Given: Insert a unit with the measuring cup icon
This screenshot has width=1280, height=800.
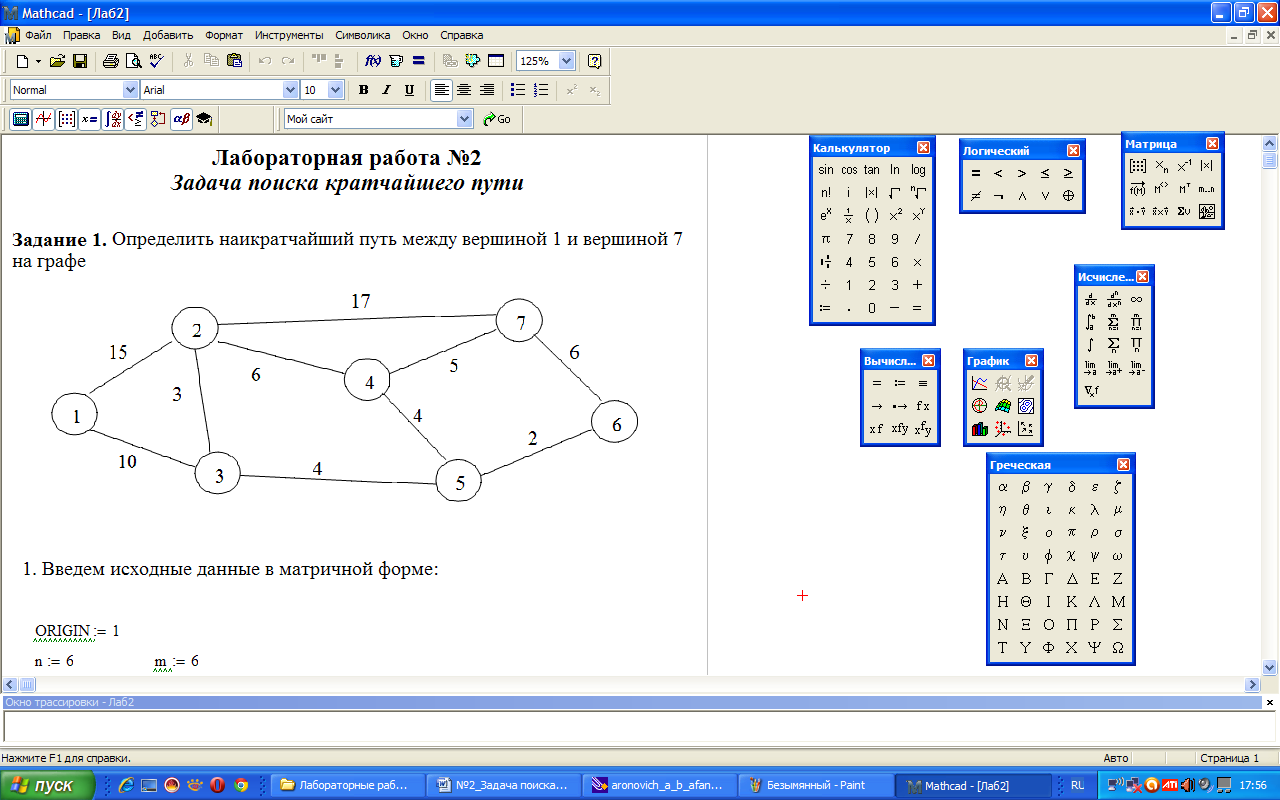Looking at the screenshot, I should 395,61.
